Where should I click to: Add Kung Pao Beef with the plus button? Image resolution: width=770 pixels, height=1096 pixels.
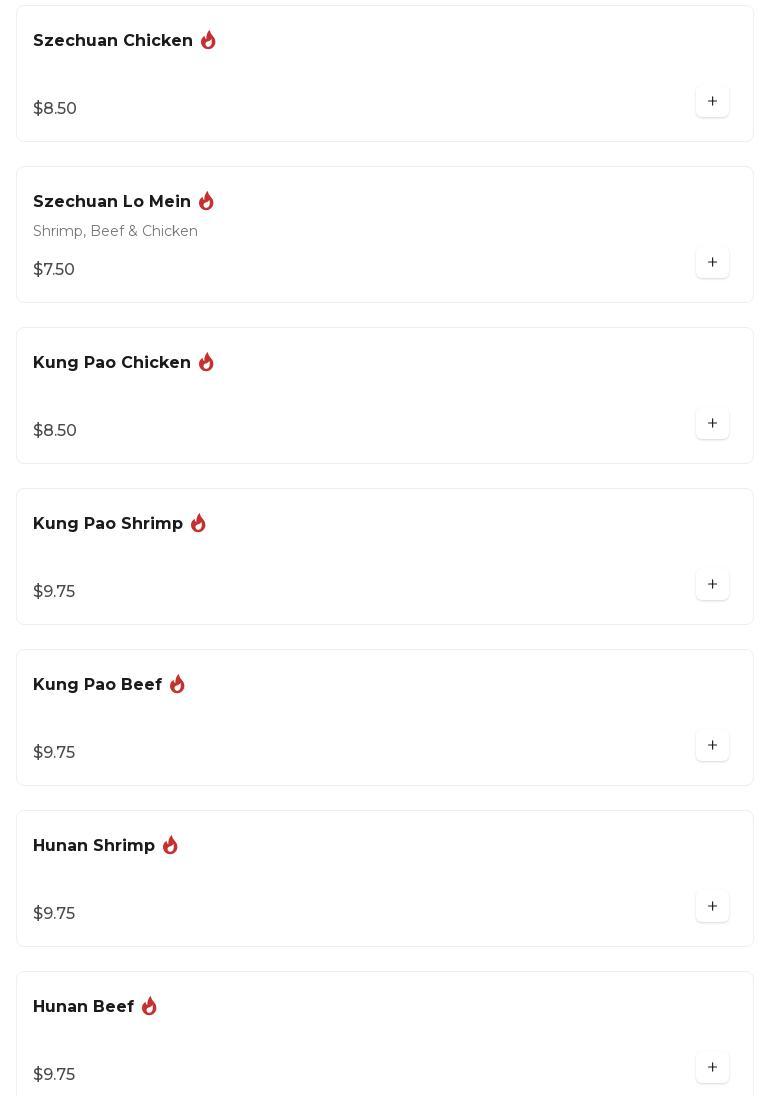(712, 745)
